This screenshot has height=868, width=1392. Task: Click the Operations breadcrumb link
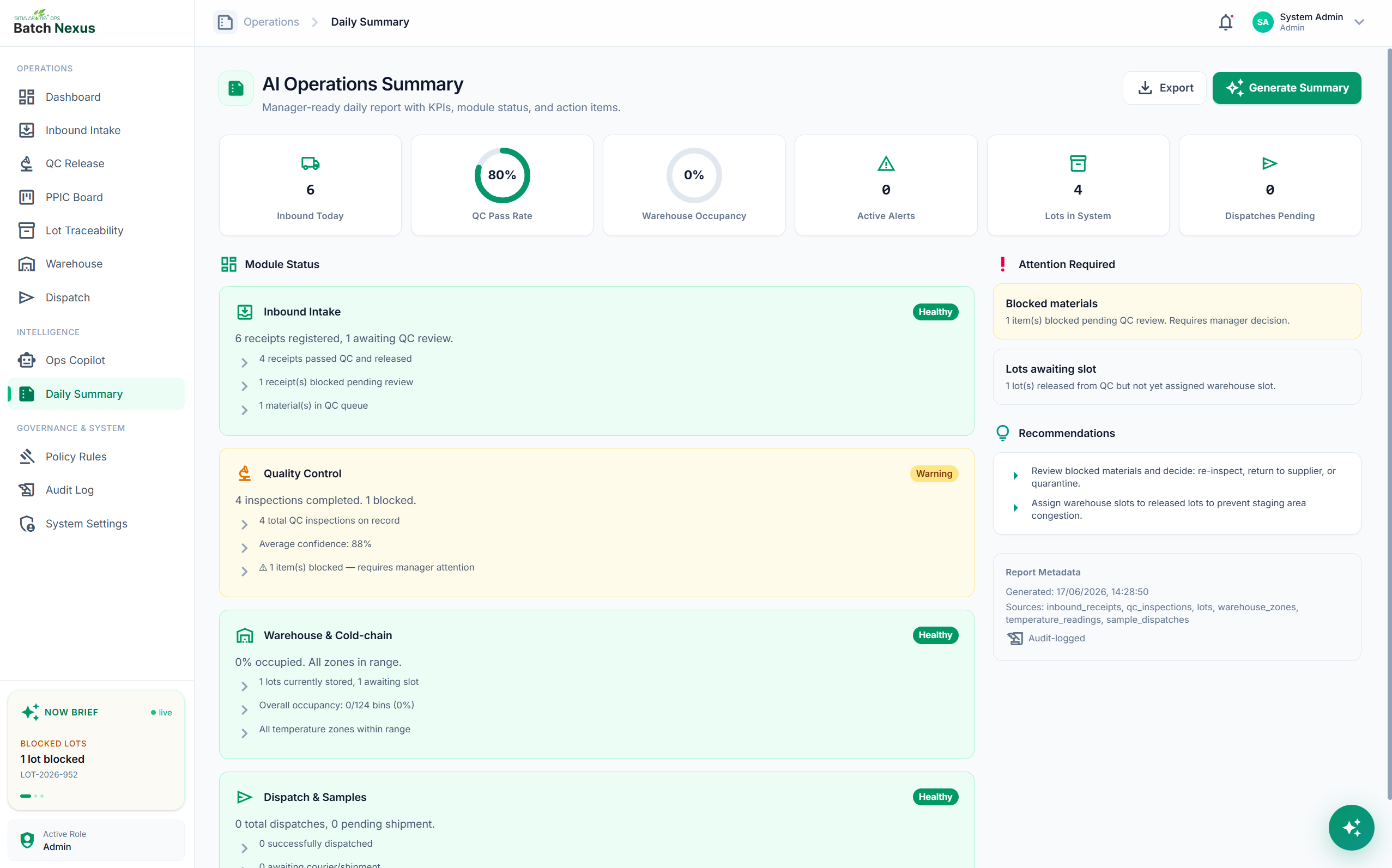pos(271,22)
